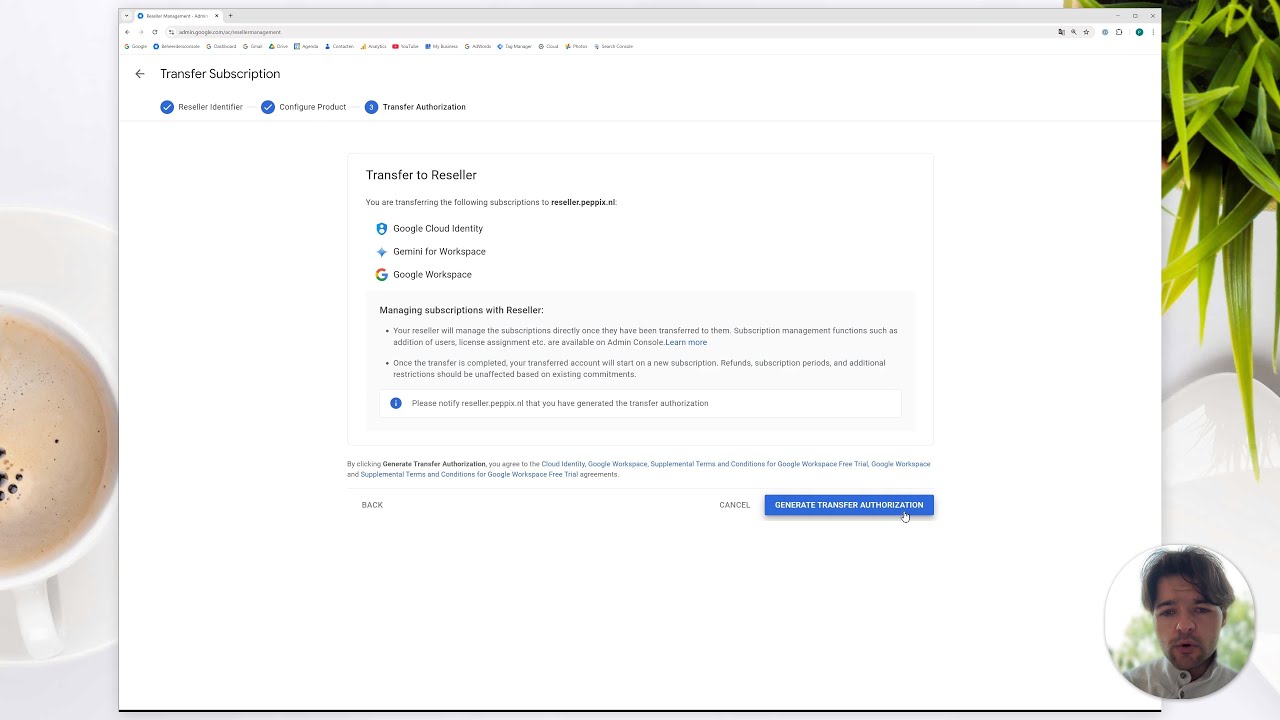Click the Google Workspace G icon

381,275
